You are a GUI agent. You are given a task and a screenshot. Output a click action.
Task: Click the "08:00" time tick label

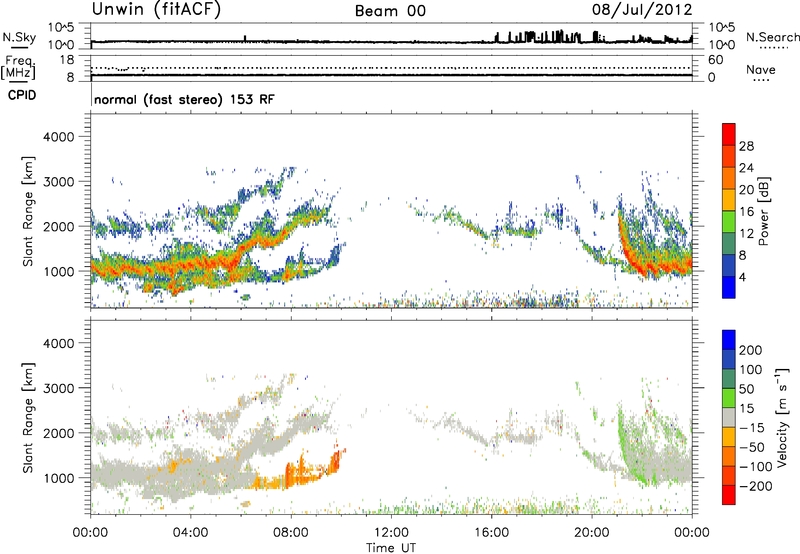click(x=291, y=533)
